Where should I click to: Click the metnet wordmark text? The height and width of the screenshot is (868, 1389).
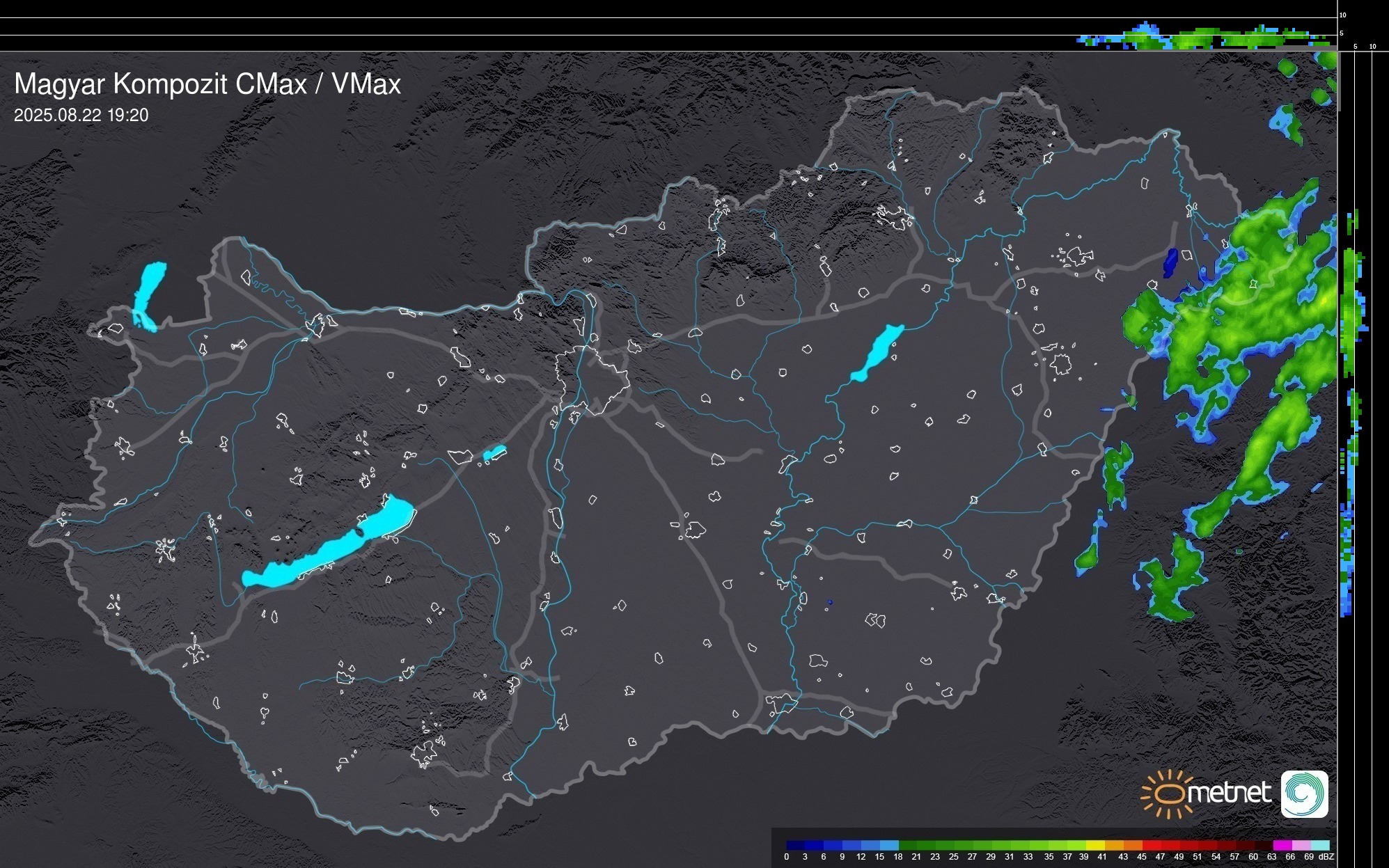tap(1229, 793)
